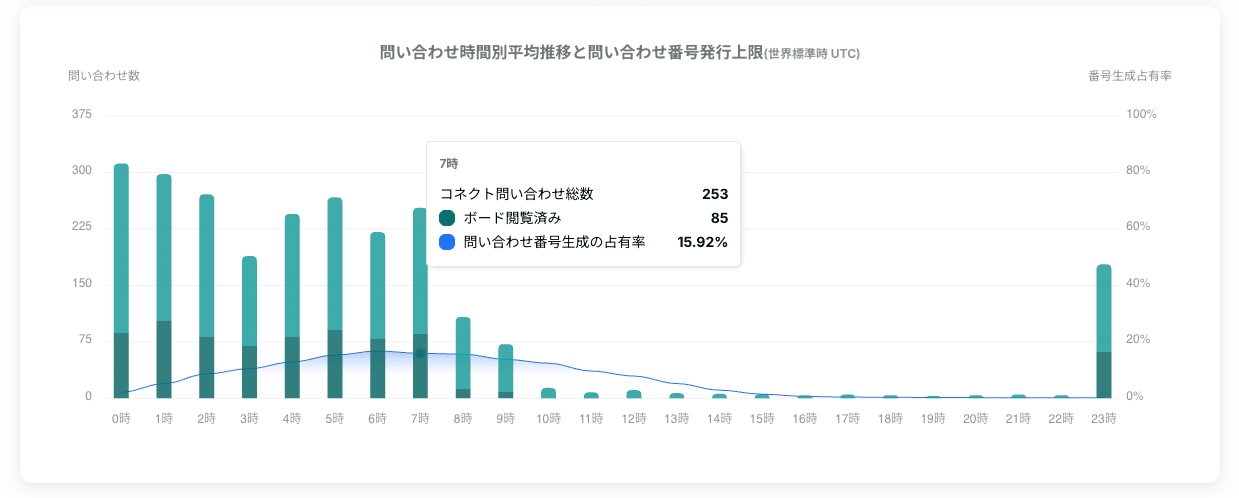
Task: Click the 16時 x-axis label
Action: [x=805, y=419]
